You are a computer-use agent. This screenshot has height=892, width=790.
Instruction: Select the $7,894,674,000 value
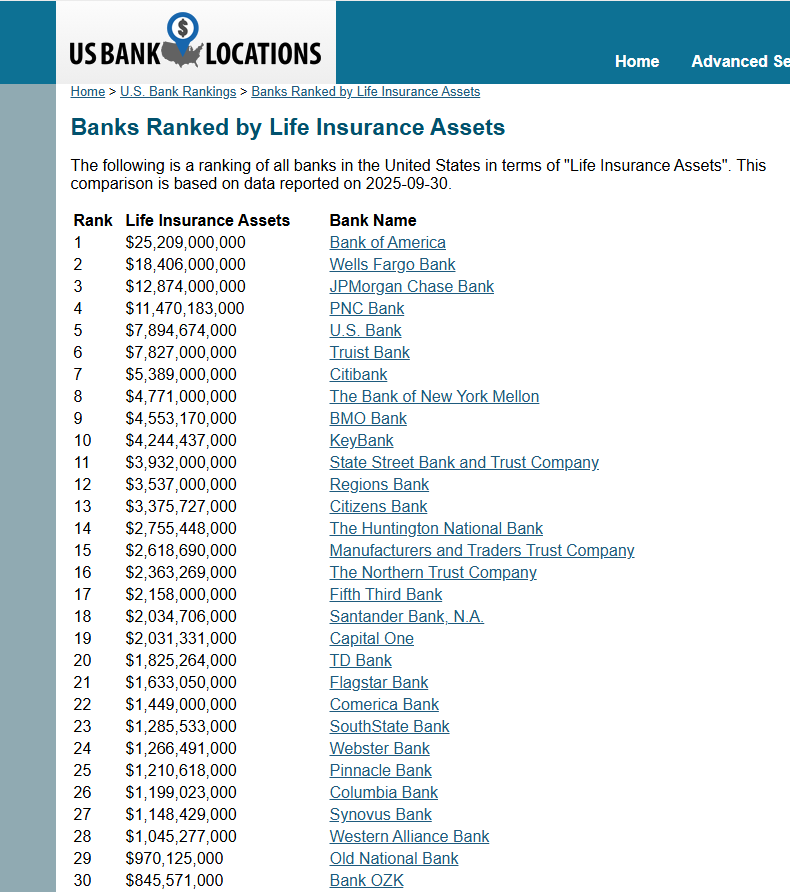pyautogui.click(x=181, y=331)
